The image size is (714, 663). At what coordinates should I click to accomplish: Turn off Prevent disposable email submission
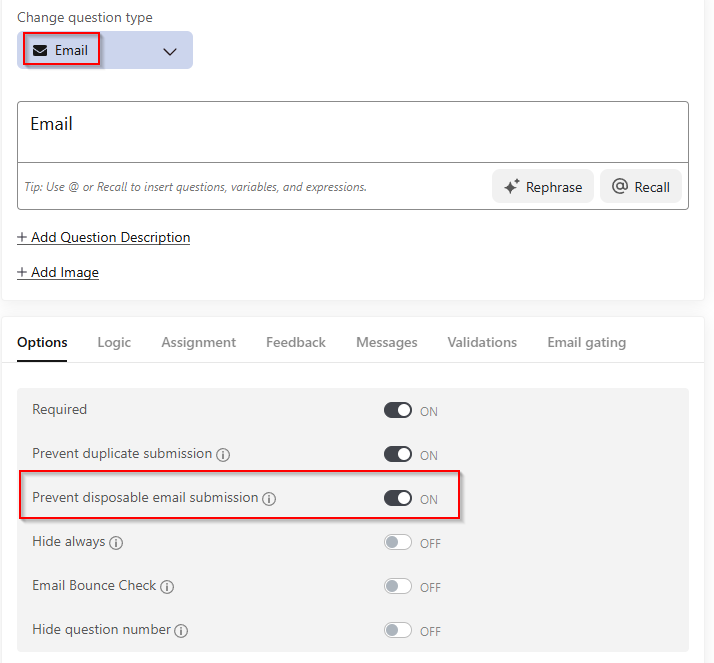398,498
